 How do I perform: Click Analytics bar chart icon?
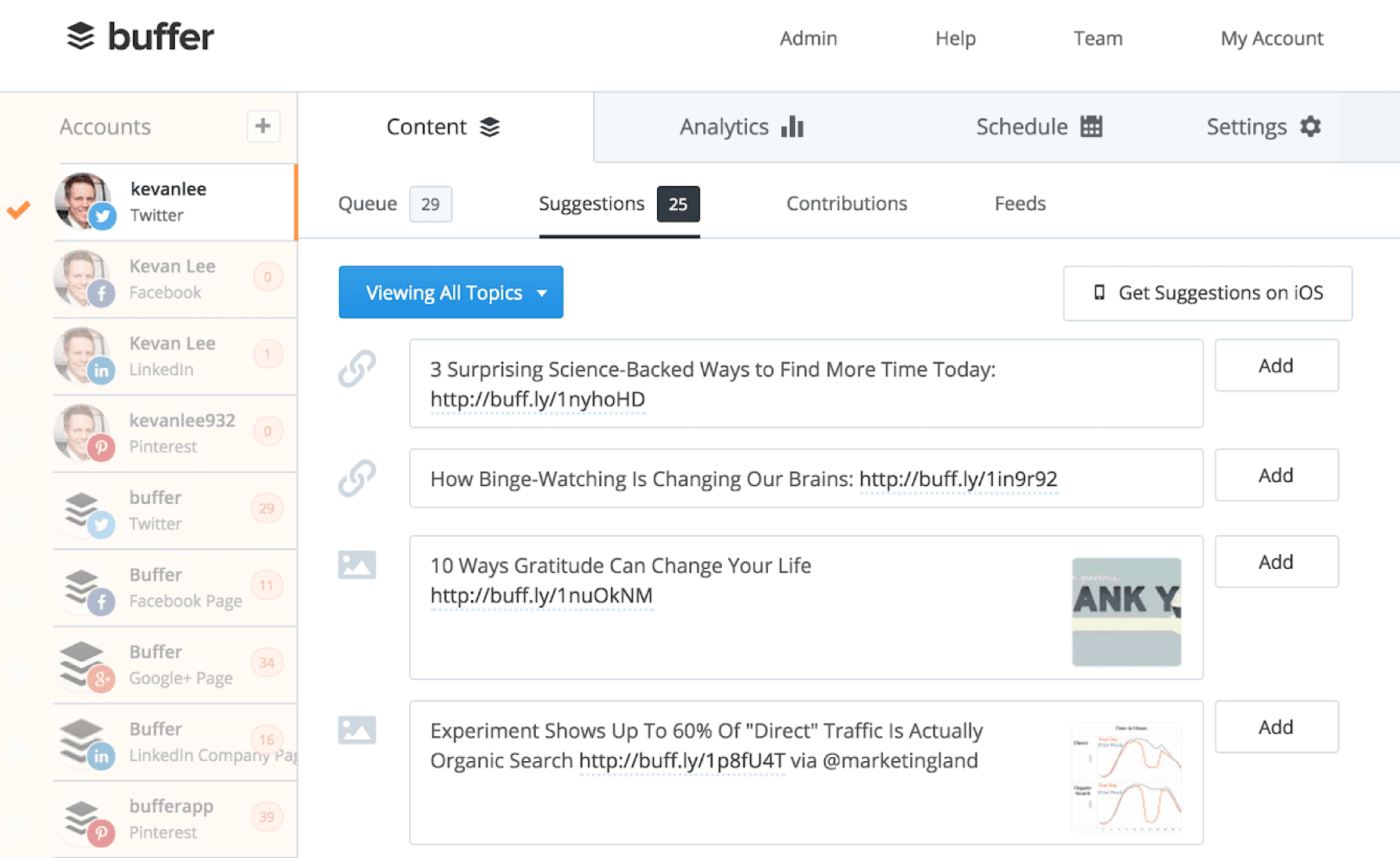[792, 127]
